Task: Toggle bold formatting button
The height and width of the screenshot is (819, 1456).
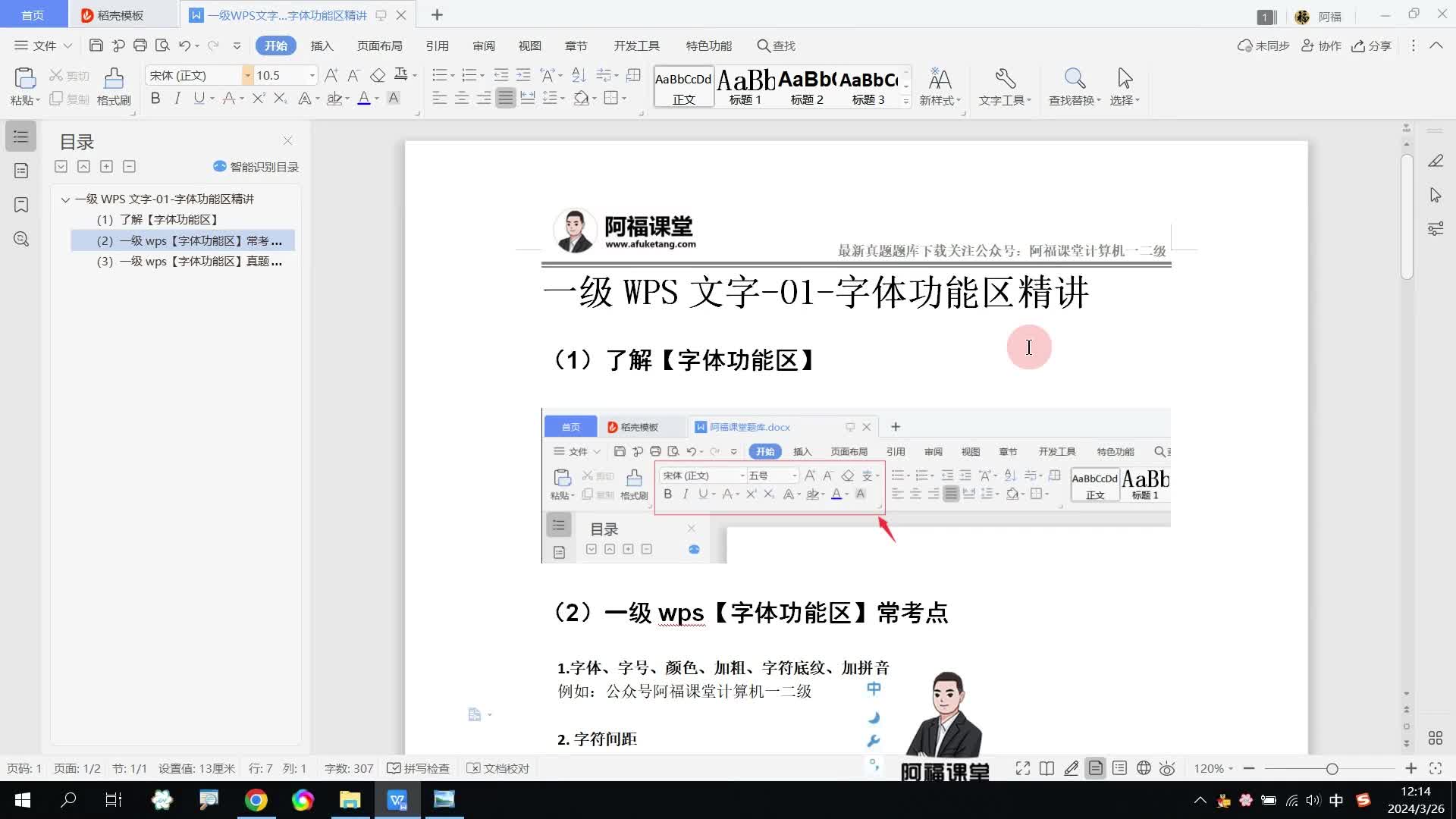Action: tap(155, 98)
